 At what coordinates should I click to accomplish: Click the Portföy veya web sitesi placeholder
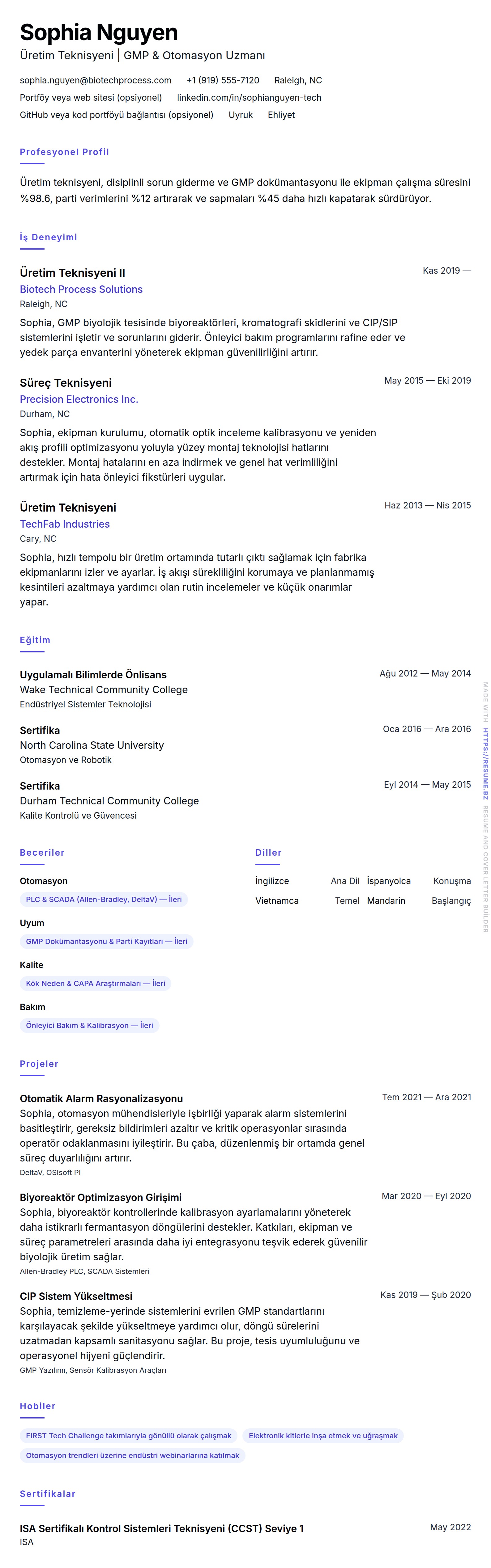click(91, 97)
